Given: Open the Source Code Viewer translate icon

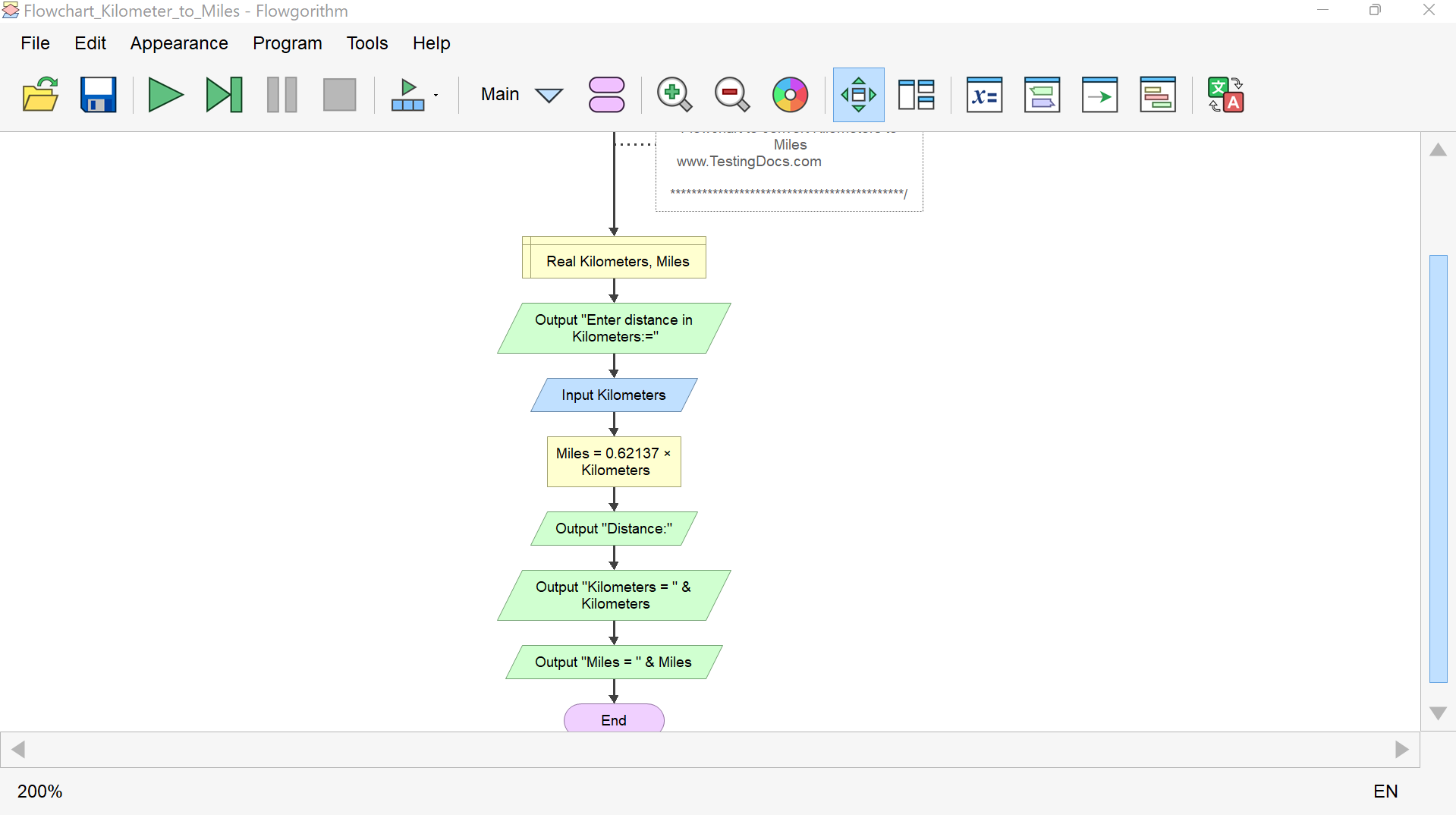Looking at the screenshot, I should (x=1225, y=95).
